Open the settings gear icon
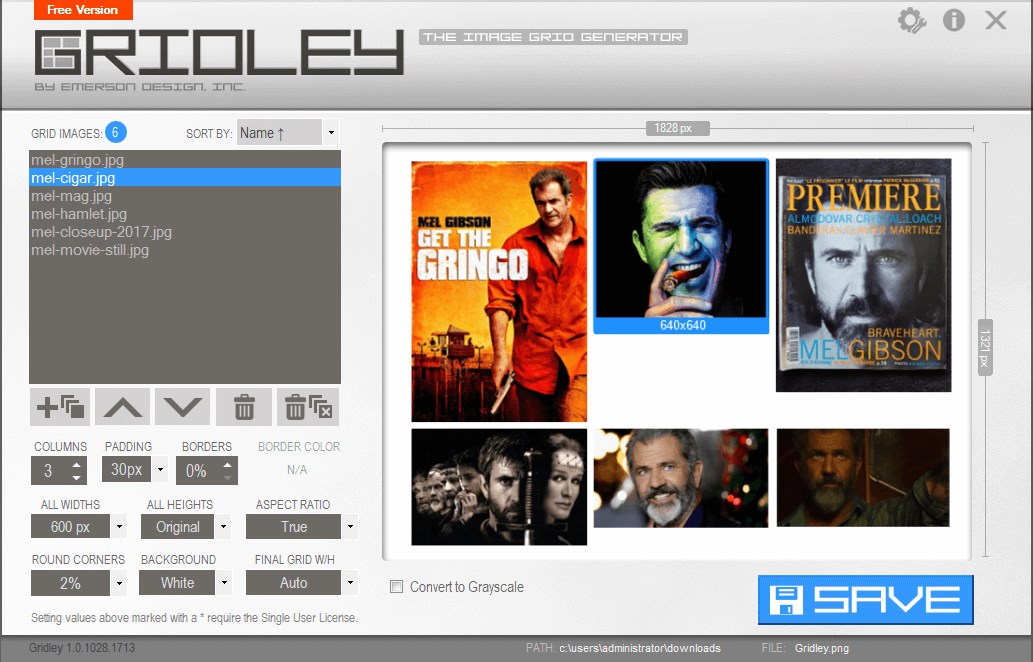 point(912,20)
